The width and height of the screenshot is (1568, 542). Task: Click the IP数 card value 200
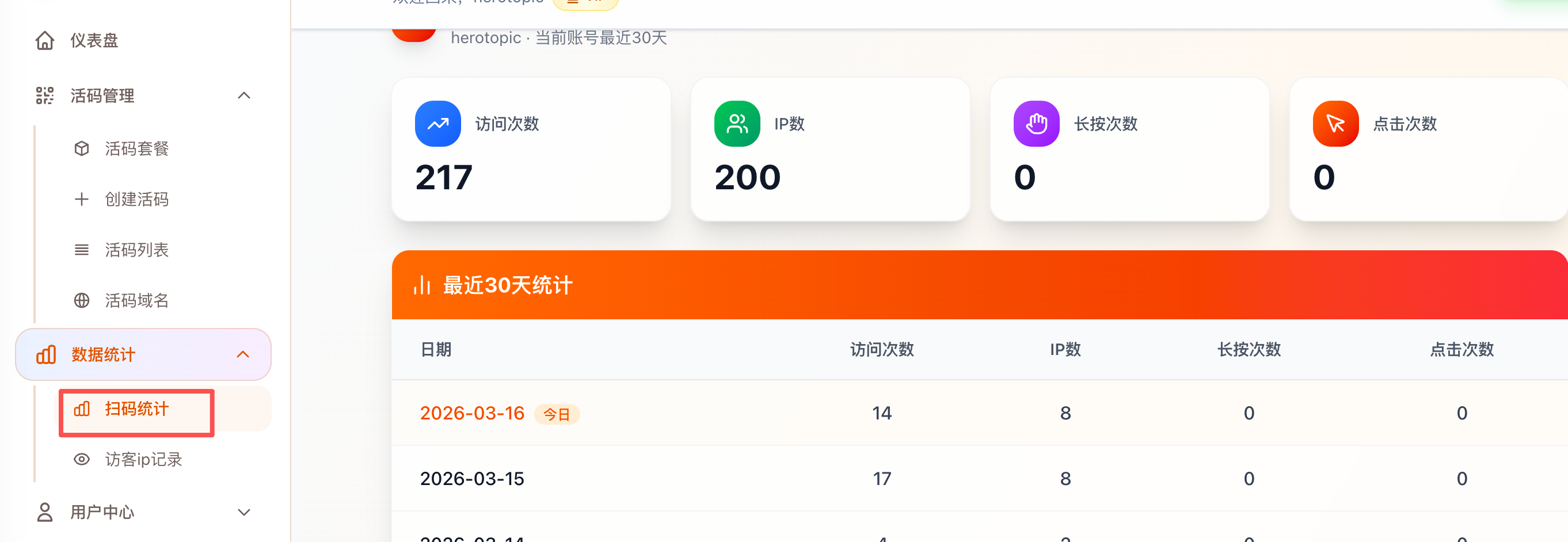(748, 178)
